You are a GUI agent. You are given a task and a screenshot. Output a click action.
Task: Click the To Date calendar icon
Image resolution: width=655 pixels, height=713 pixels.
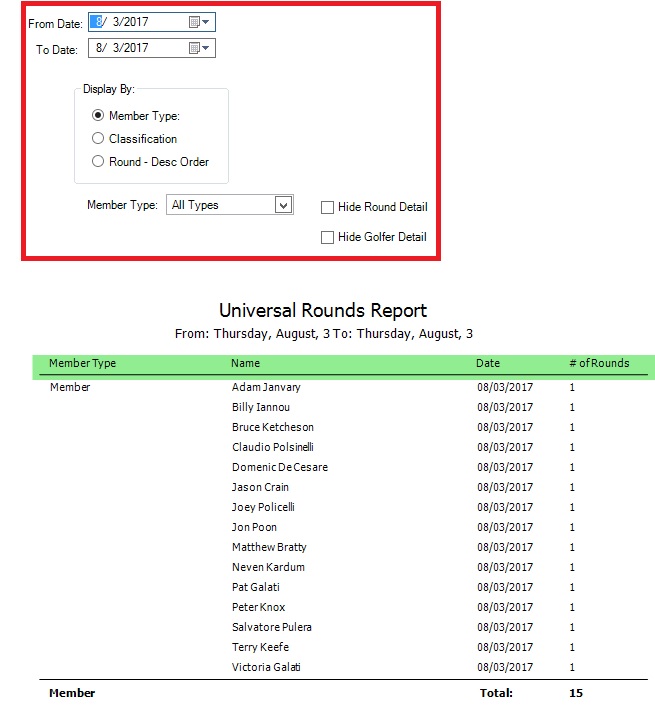[192, 47]
